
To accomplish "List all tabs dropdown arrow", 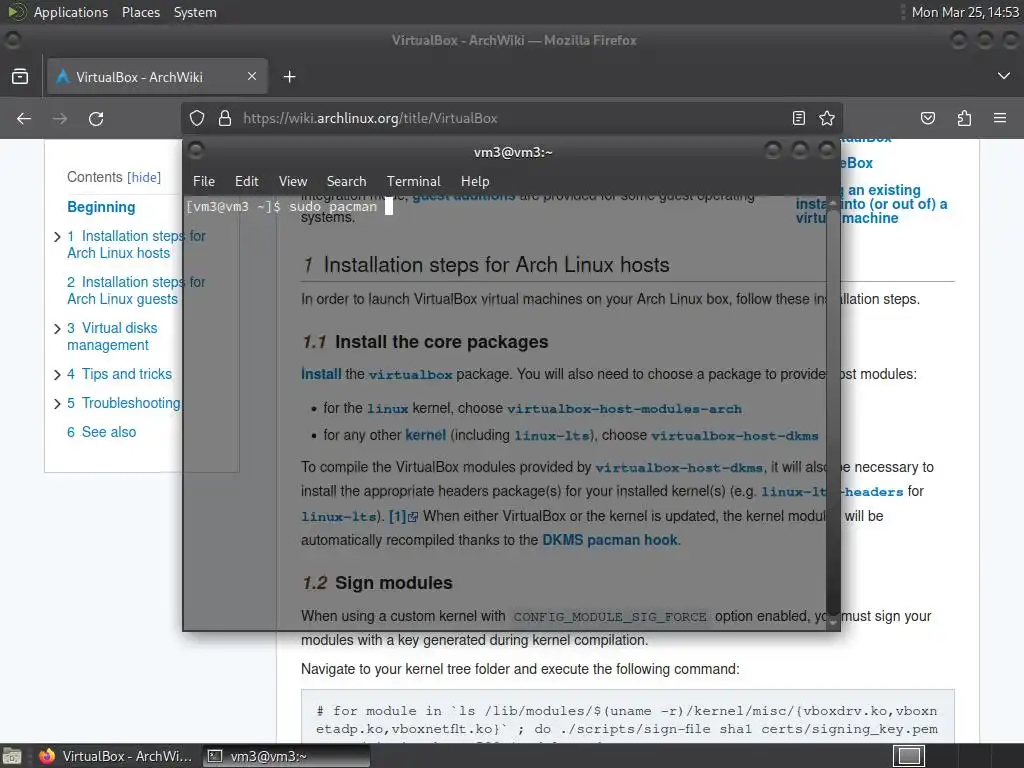I will pos(1004,76).
